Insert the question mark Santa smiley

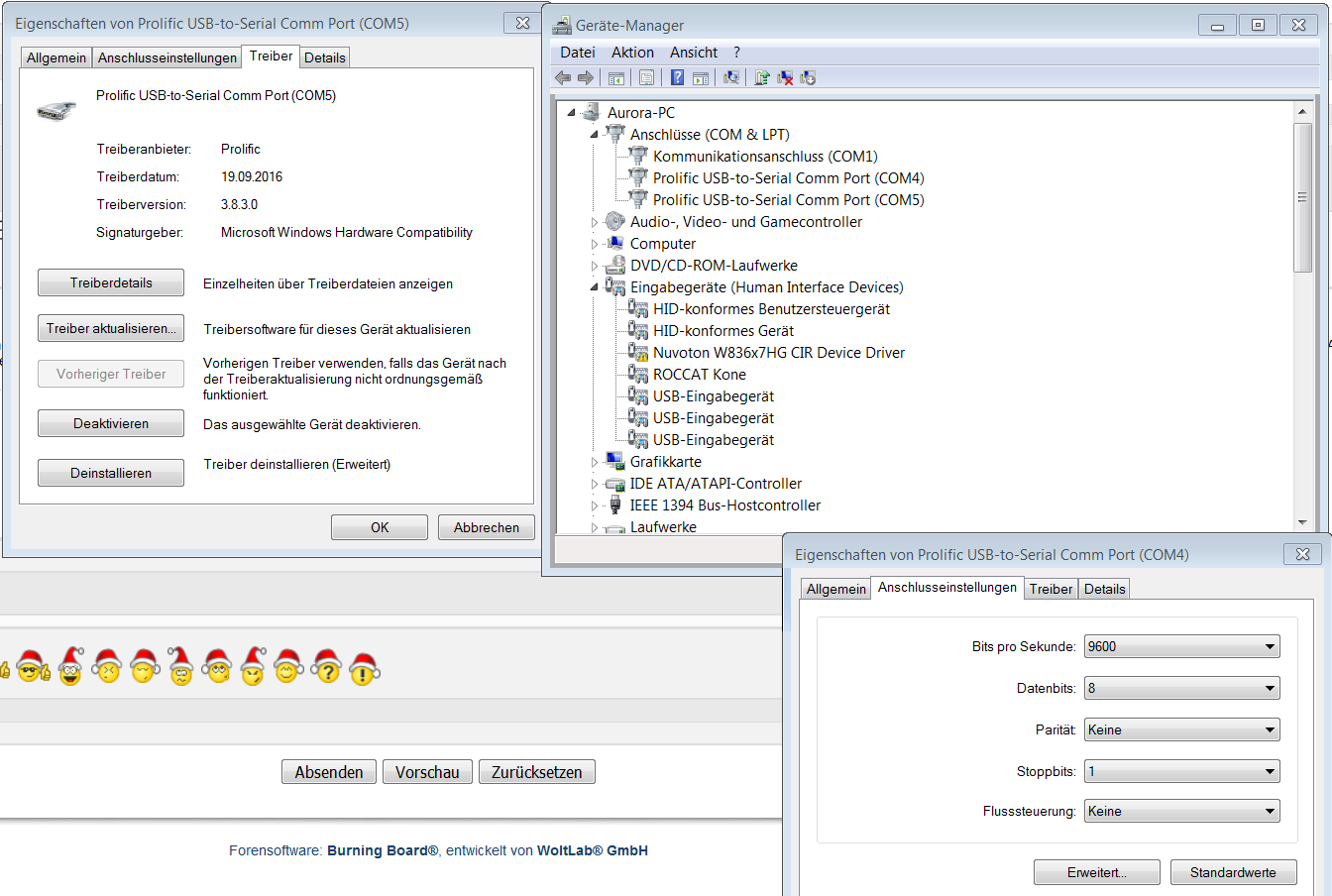pyautogui.click(x=326, y=668)
